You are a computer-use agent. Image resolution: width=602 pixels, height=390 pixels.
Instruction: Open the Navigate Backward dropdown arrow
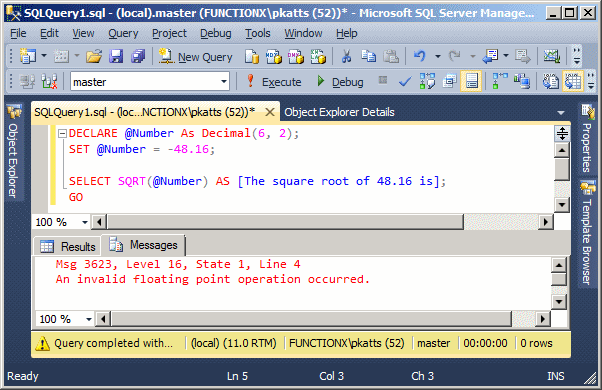506,56
